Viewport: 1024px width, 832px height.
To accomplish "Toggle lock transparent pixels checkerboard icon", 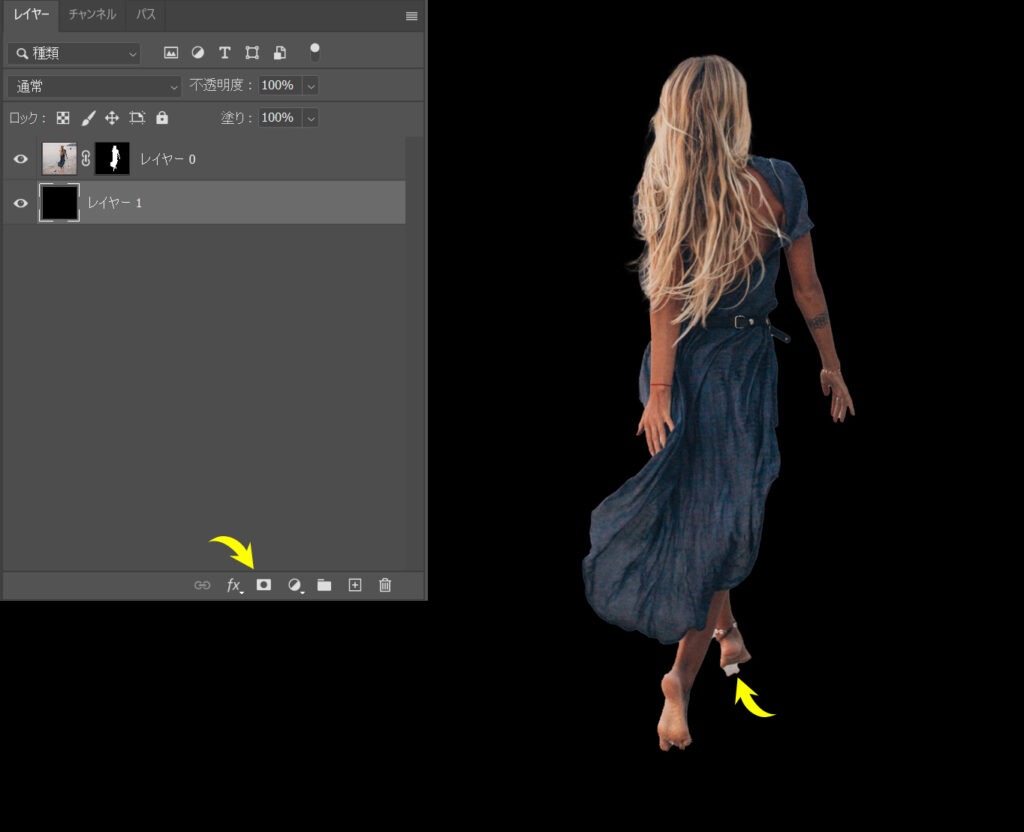I will click(x=63, y=118).
